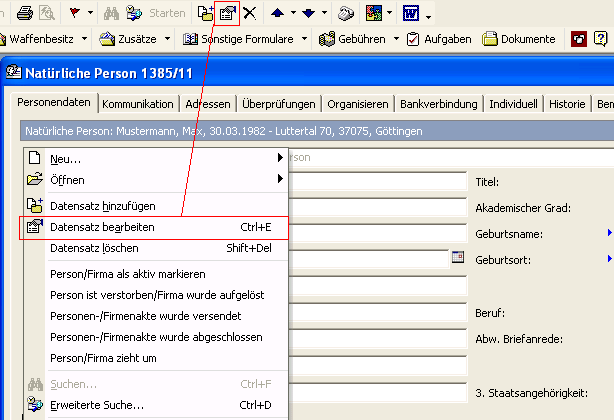Click the delete record X icon

pyautogui.click(x=249, y=14)
